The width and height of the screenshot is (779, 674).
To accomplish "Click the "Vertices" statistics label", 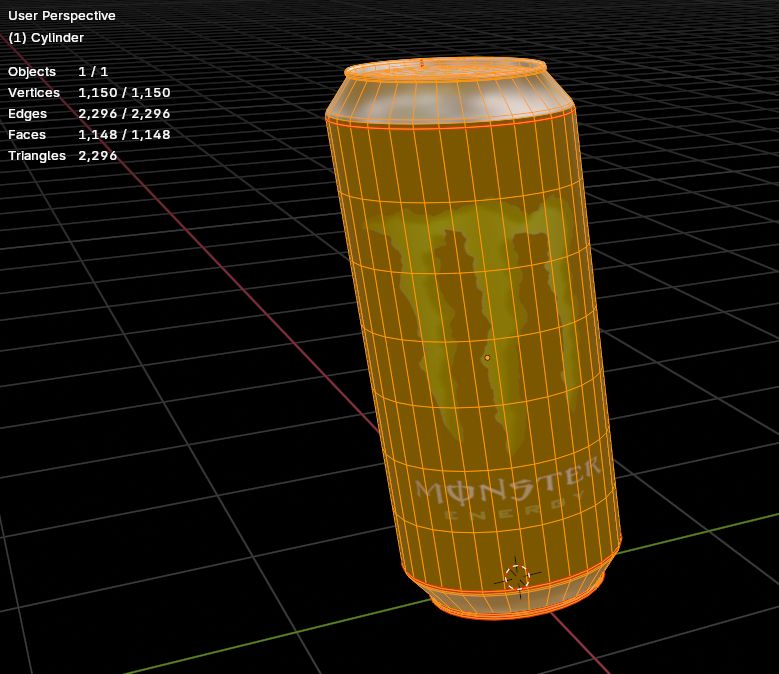I will 34,92.
